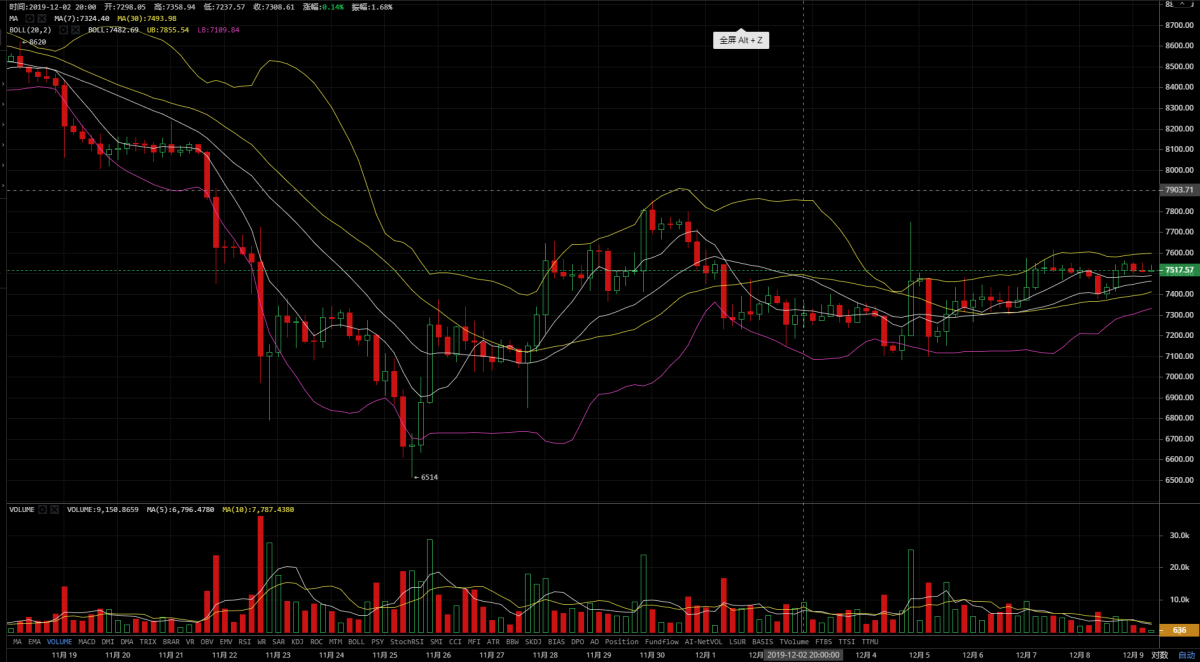Viewport: 1200px width, 662px height.
Task: Click the 636 volume value label
Action: 1179,630
